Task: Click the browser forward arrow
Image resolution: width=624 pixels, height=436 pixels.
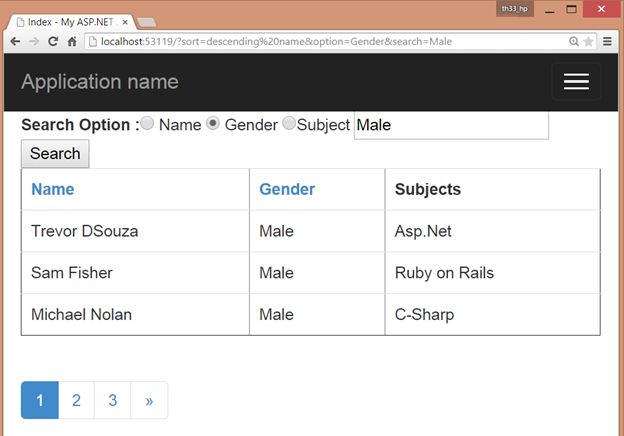Action: (34, 41)
